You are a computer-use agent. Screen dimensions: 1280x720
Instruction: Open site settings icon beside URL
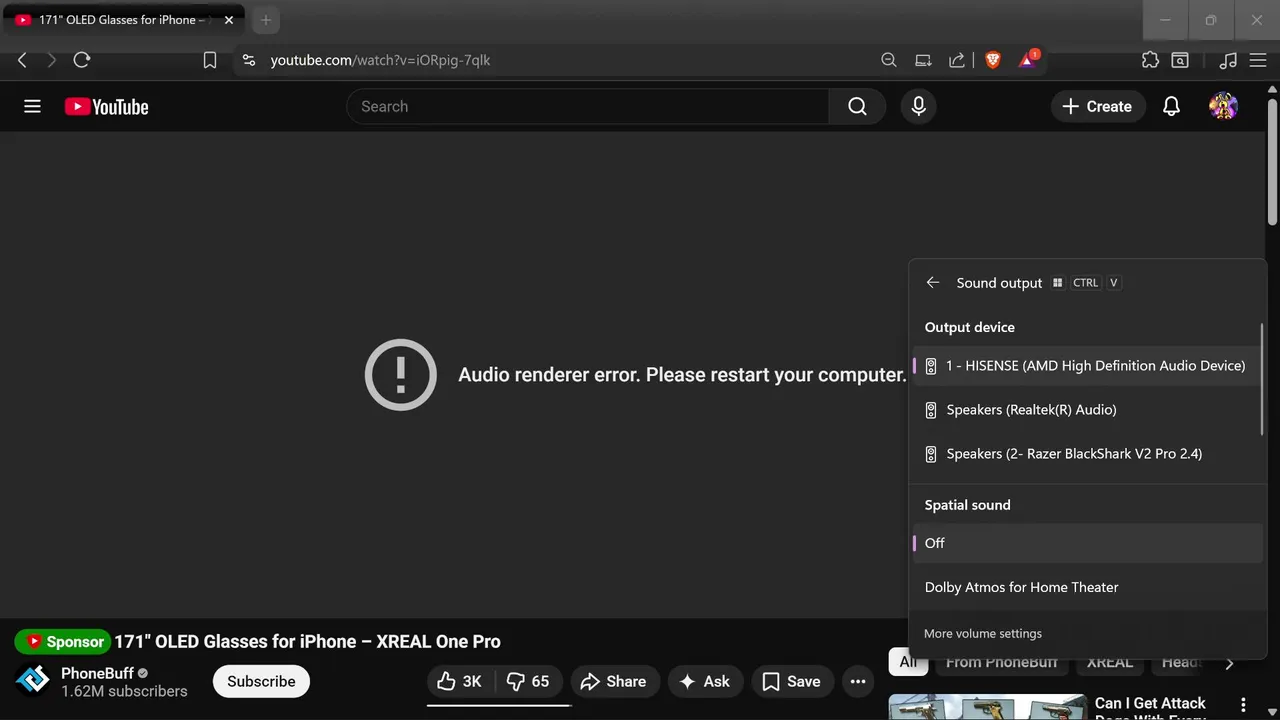coord(249,60)
